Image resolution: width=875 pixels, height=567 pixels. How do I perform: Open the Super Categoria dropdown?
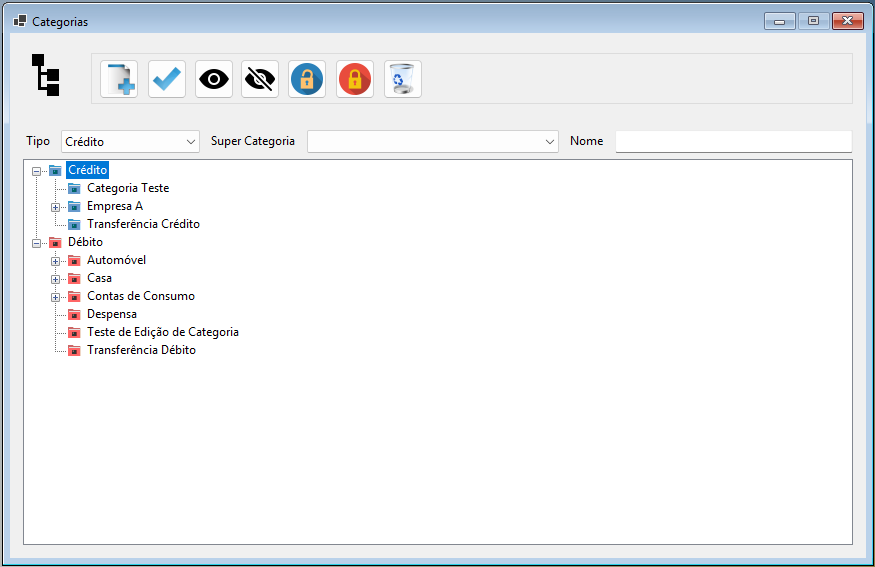[432, 142]
